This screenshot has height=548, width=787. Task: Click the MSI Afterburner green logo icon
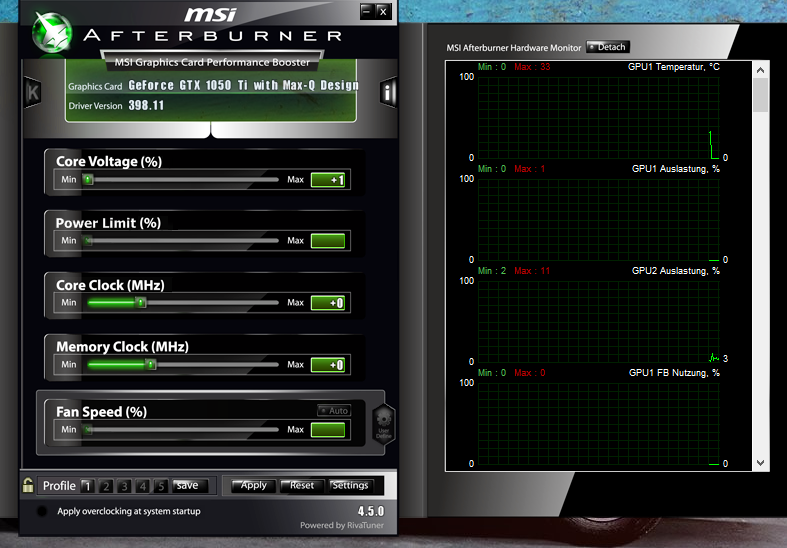[x=52, y=33]
